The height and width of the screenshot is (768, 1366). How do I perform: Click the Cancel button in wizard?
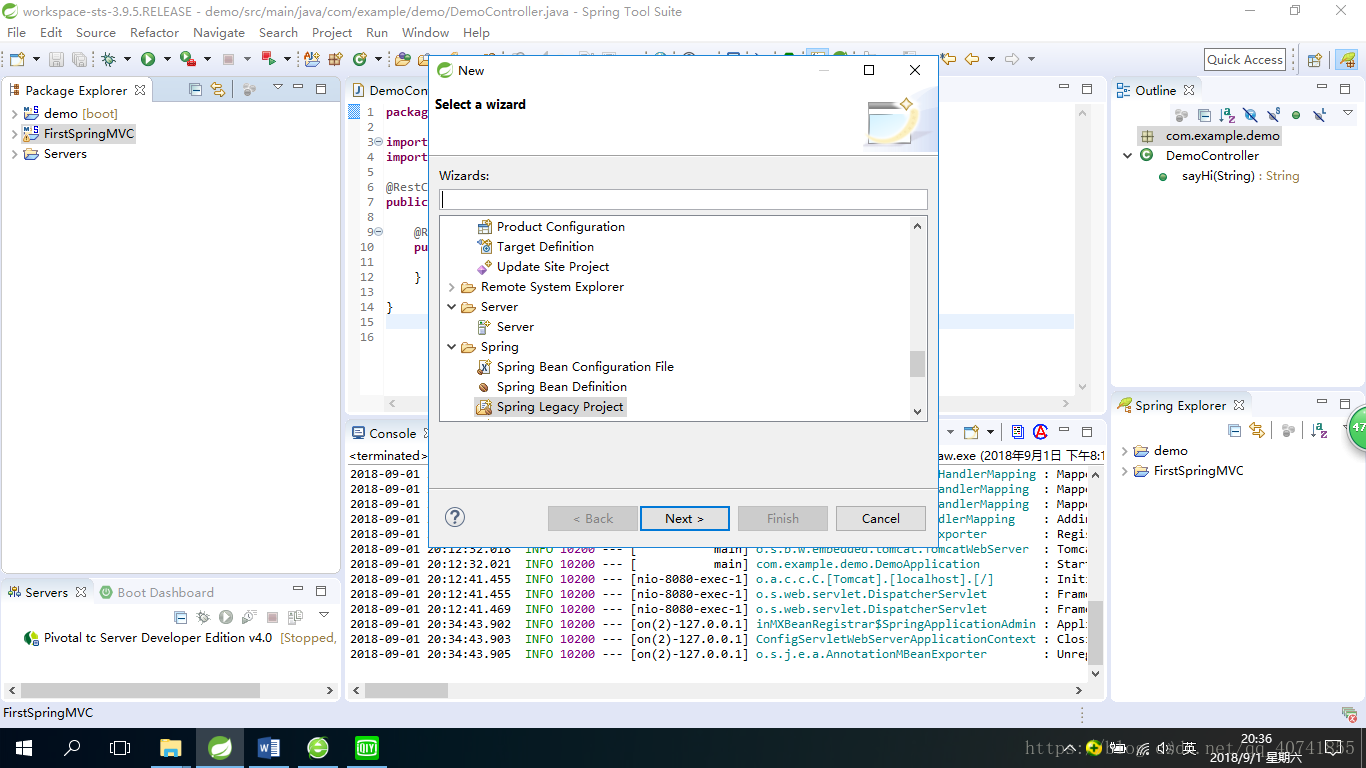point(880,518)
